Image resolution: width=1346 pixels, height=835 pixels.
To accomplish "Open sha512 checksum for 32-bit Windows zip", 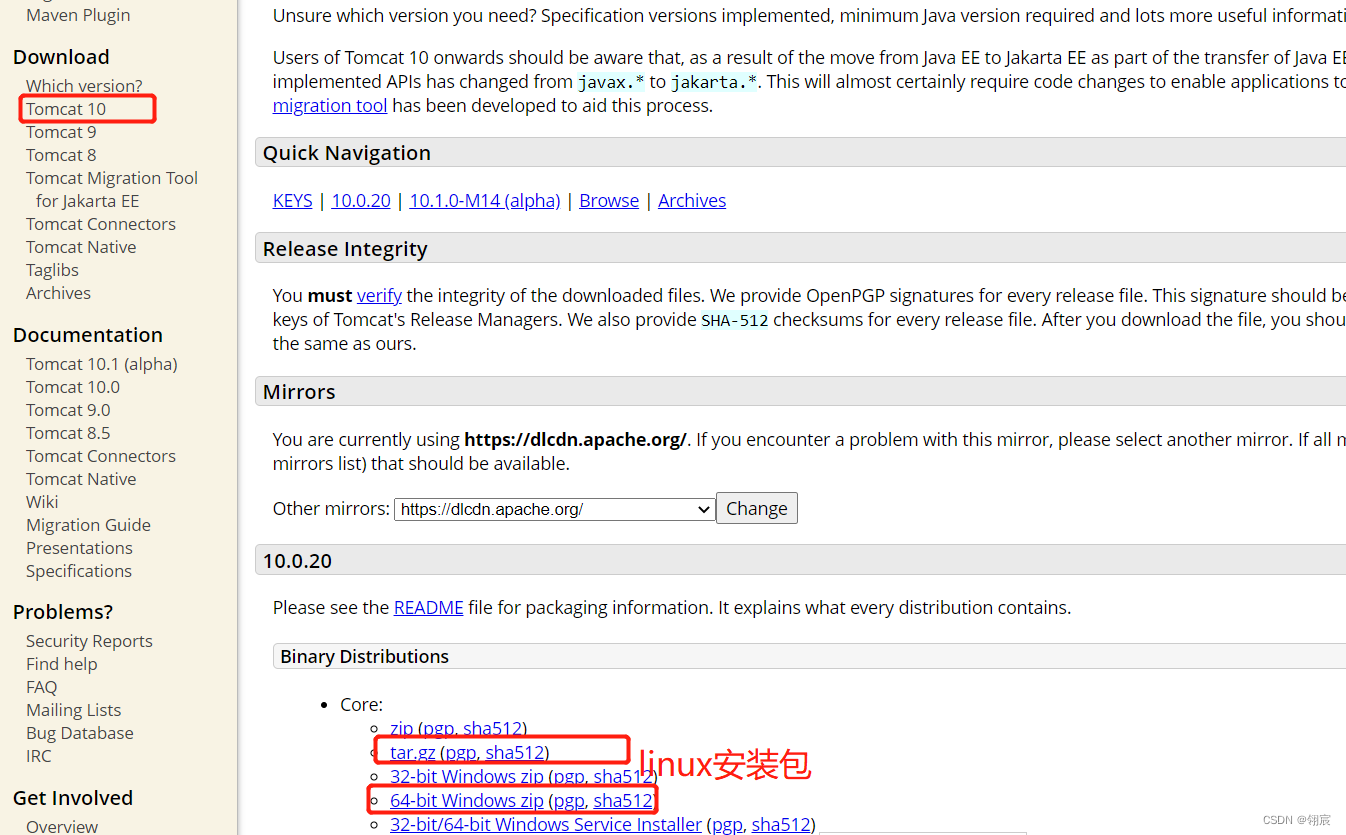I will [623, 776].
